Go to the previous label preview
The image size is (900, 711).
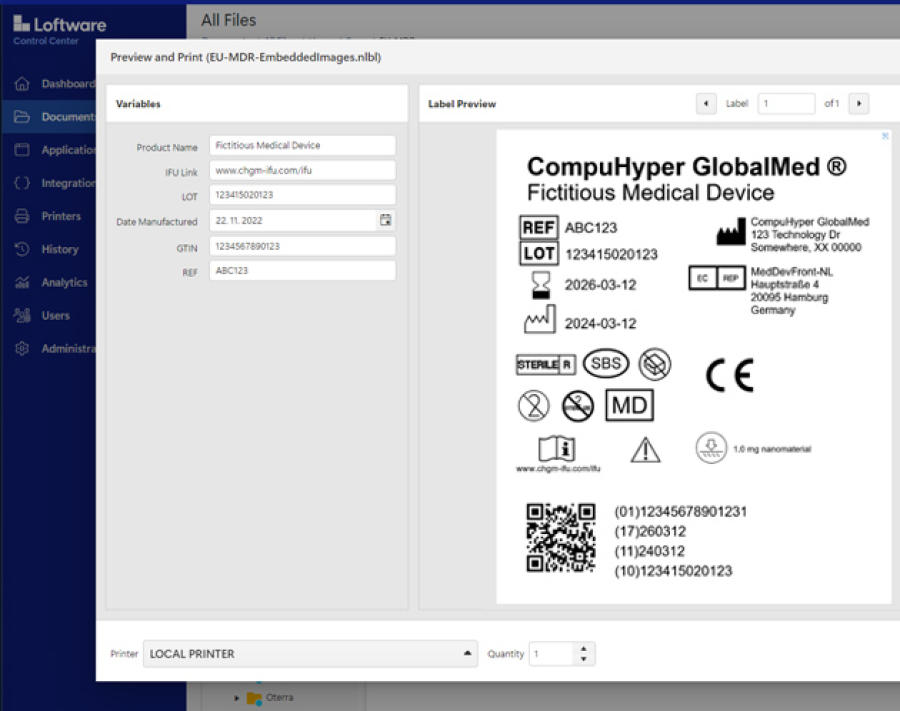tap(706, 103)
